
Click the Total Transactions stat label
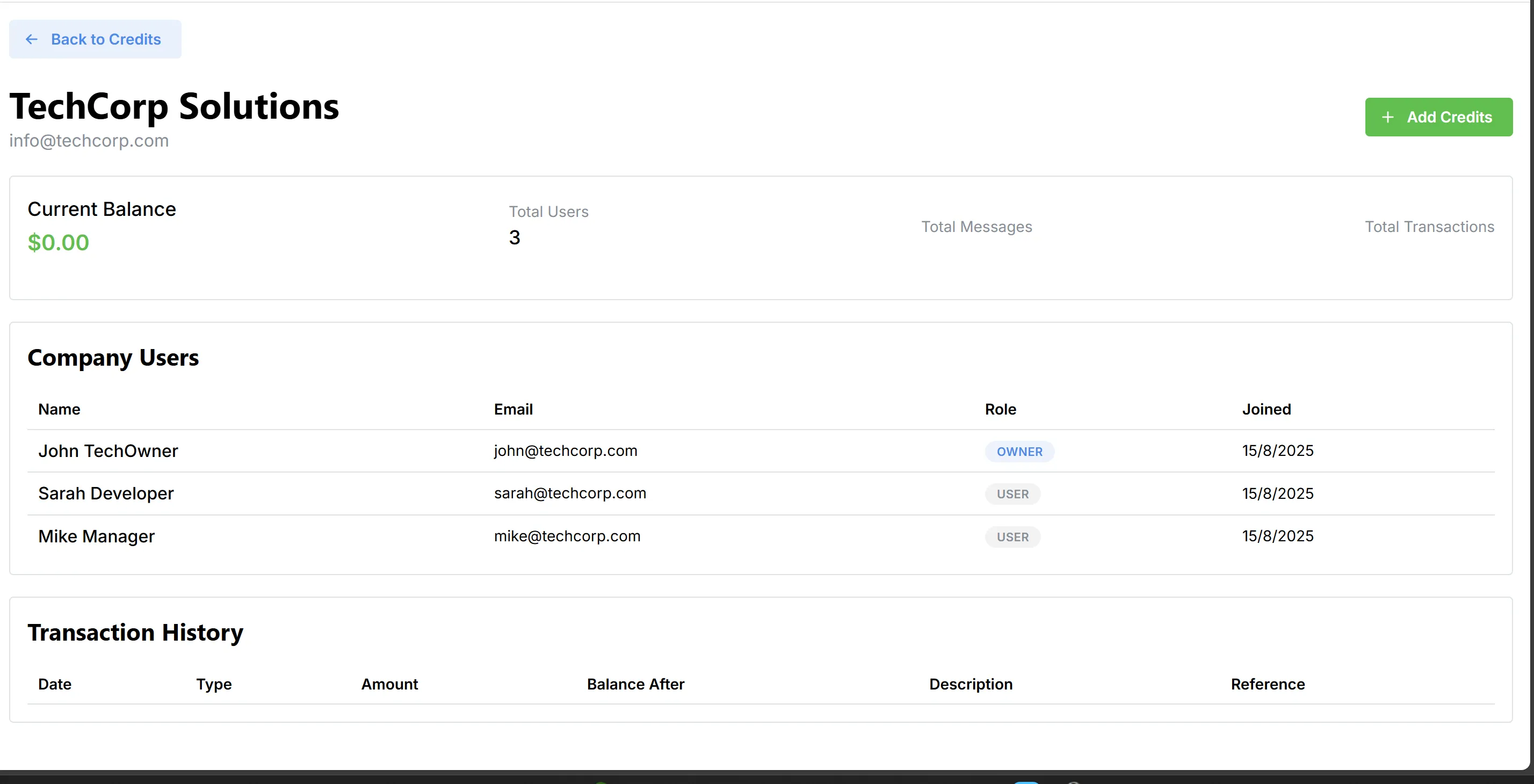click(x=1429, y=227)
